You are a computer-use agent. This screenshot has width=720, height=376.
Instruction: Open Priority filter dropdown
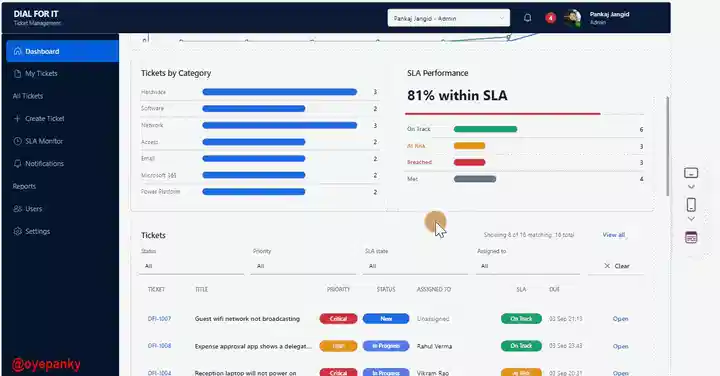pyautogui.click(x=304, y=266)
